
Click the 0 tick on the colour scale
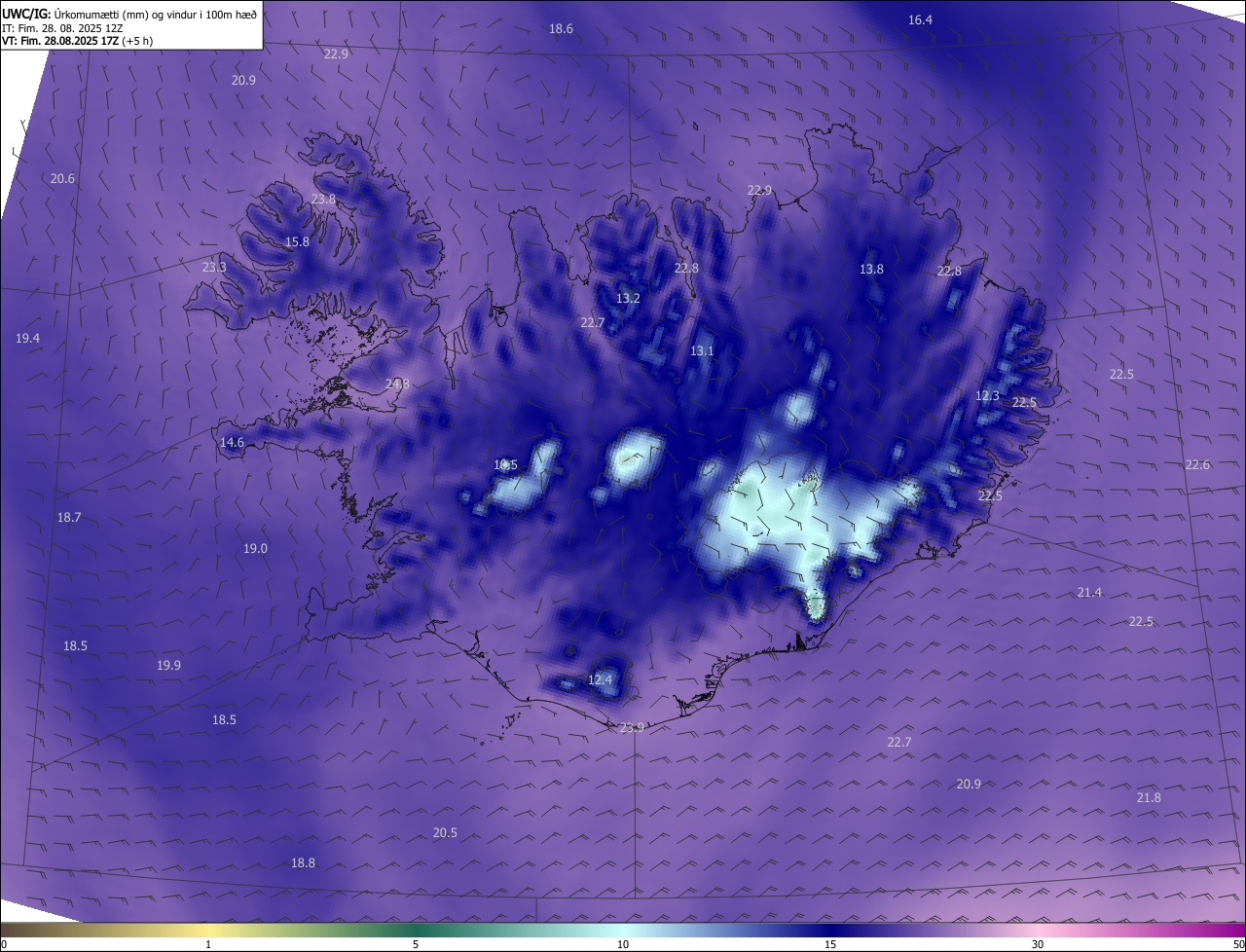(4, 944)
